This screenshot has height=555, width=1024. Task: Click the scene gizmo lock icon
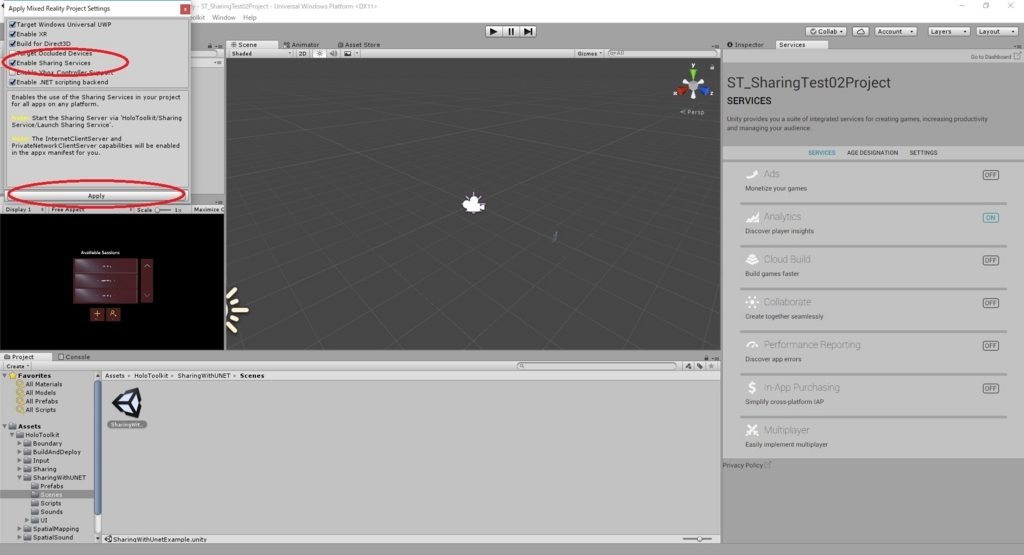pyautogui.click(x=712, y=67)
